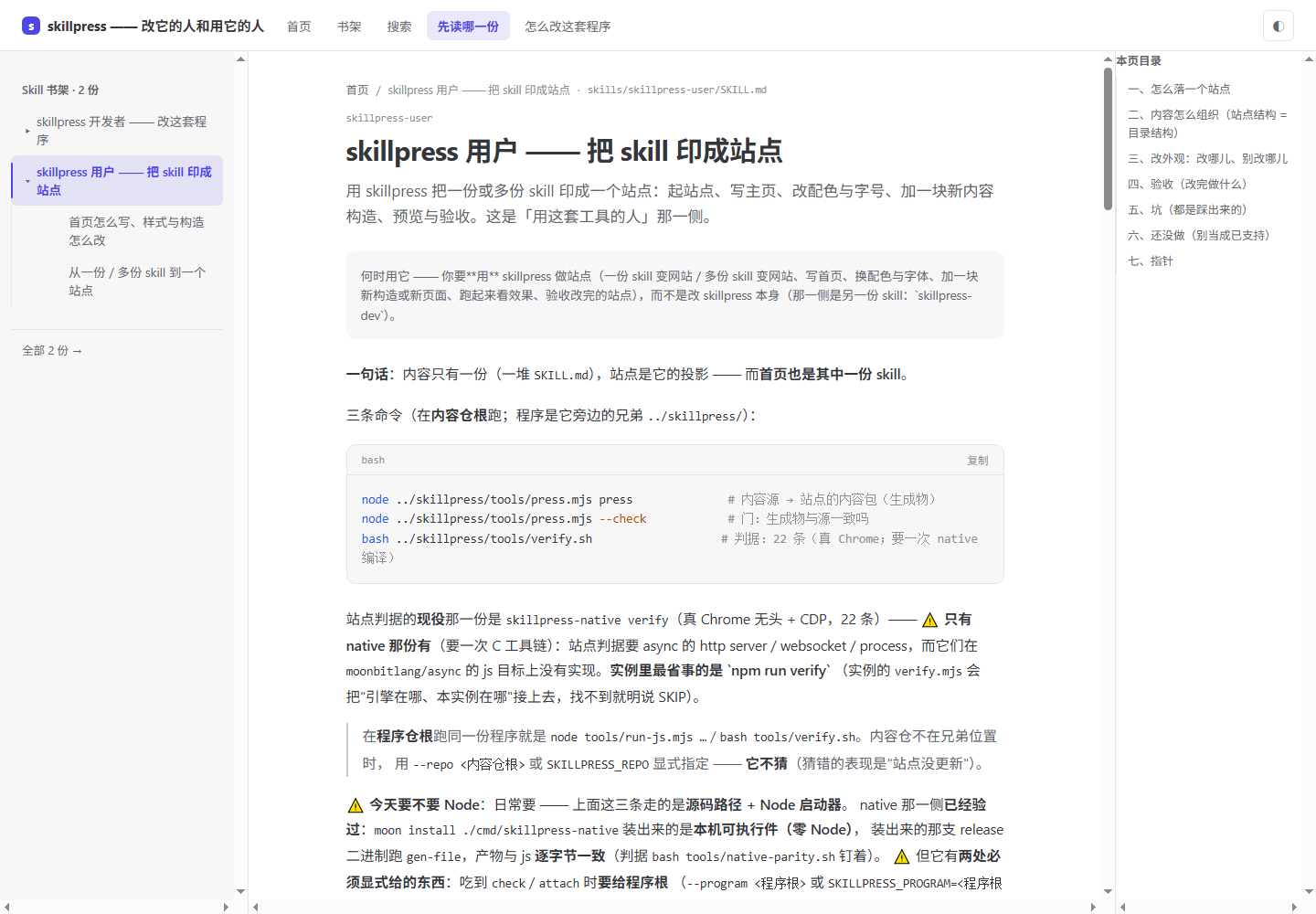Click the warning icon before 但它有两处必须
This screenshot has width=1316, height=914.
coord(901,856)
